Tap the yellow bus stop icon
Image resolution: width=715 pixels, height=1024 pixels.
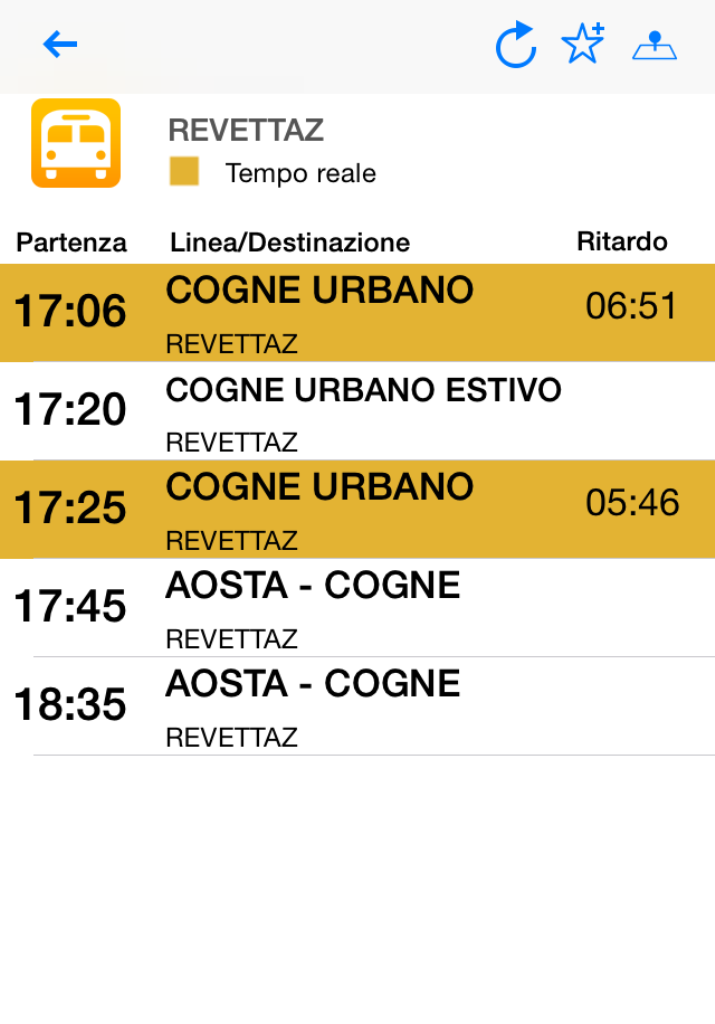tap(76, 143)
